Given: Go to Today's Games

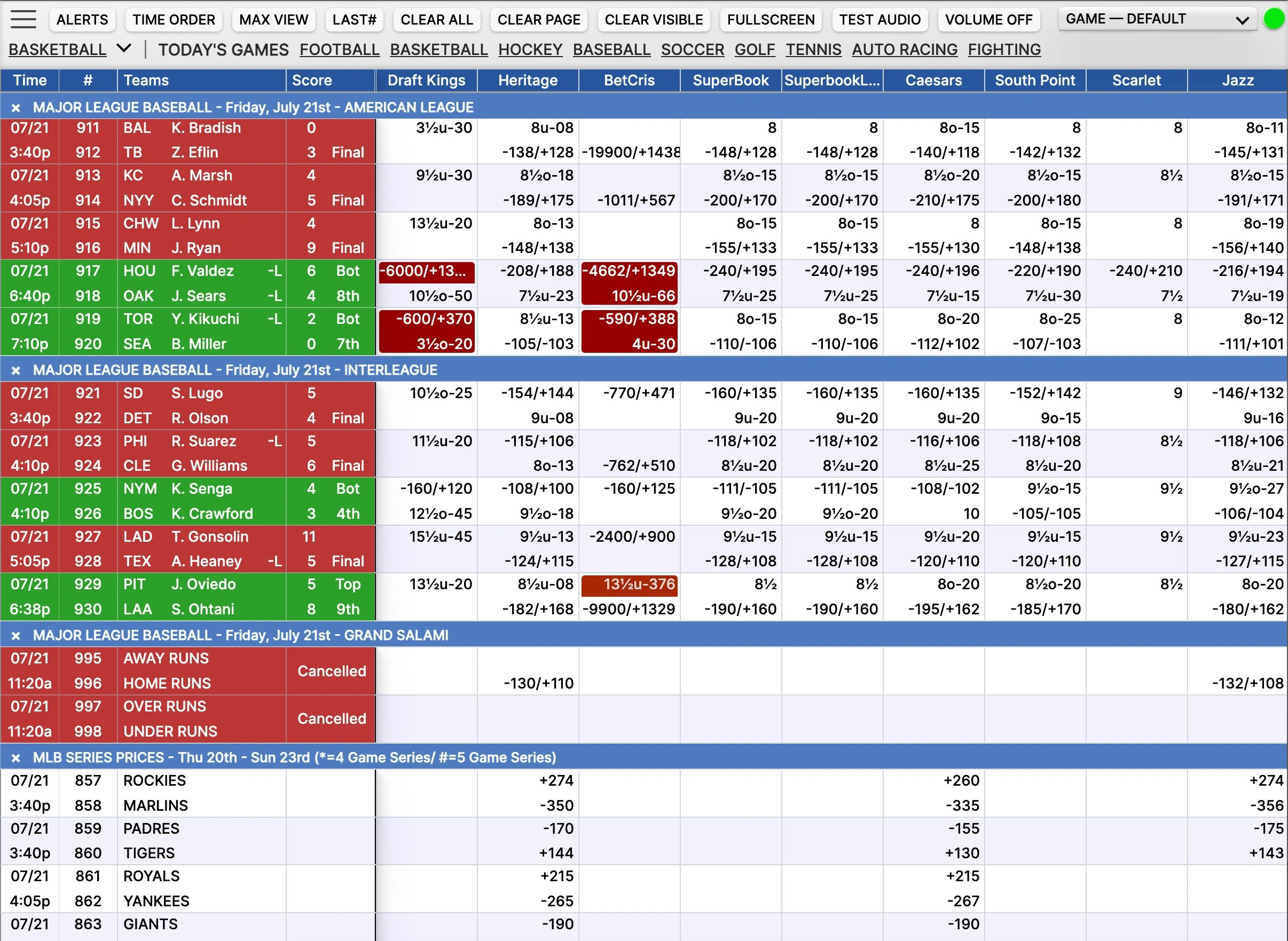Looking at the screenshot, I should (223, 50).
